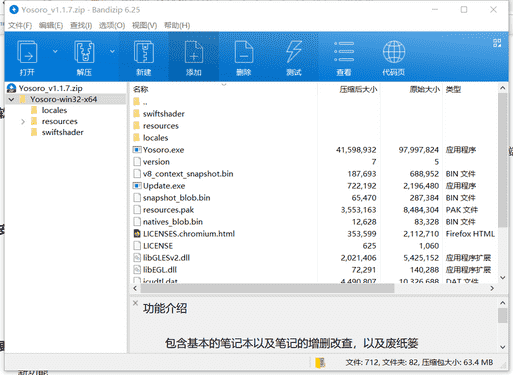Select the resources folder in the tree
513x375 pixels.
(x=59, y=121)
